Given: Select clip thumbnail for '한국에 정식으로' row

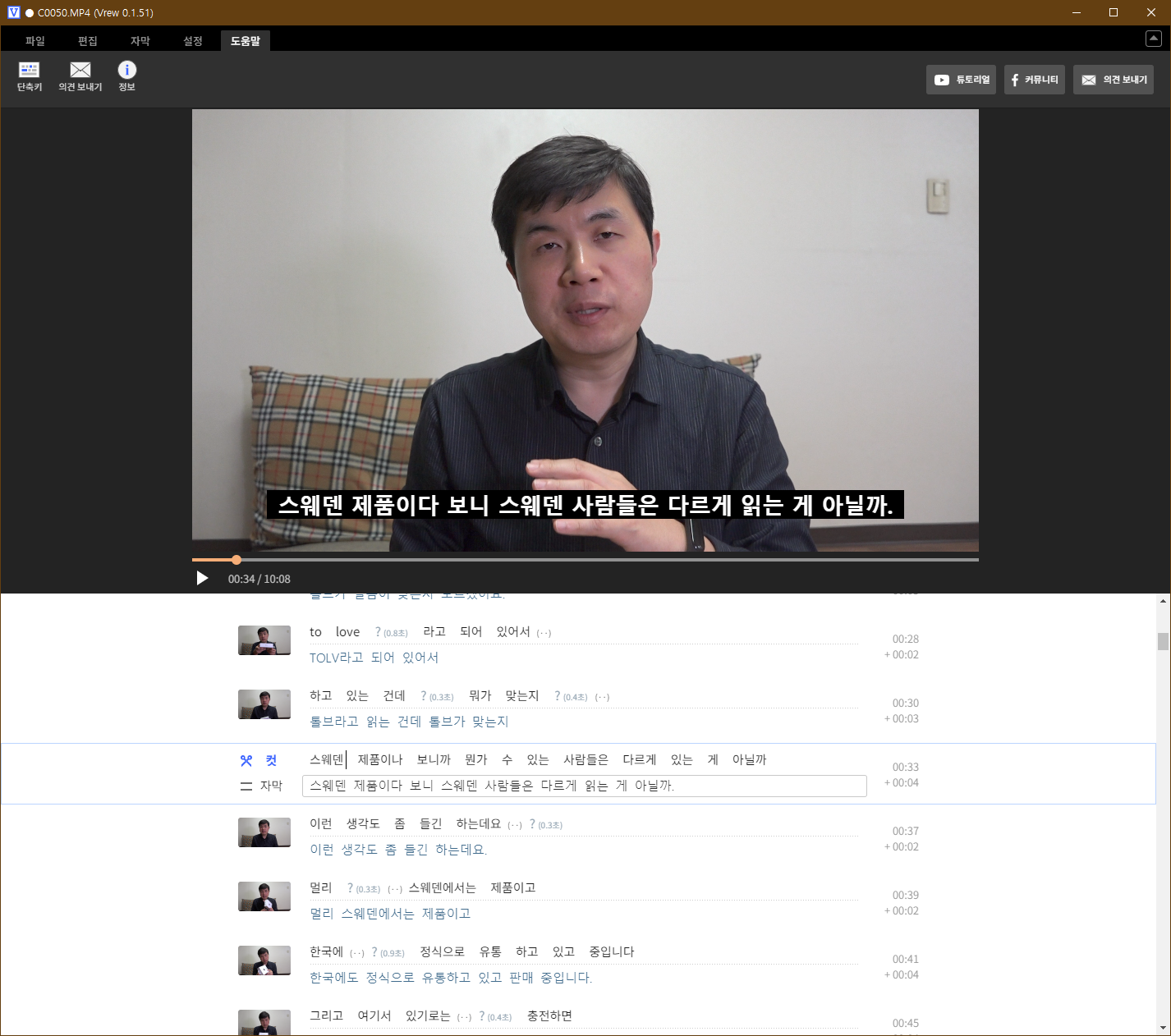Looking at the screenshot, I should pyautogui.click(x=264, y=960).
